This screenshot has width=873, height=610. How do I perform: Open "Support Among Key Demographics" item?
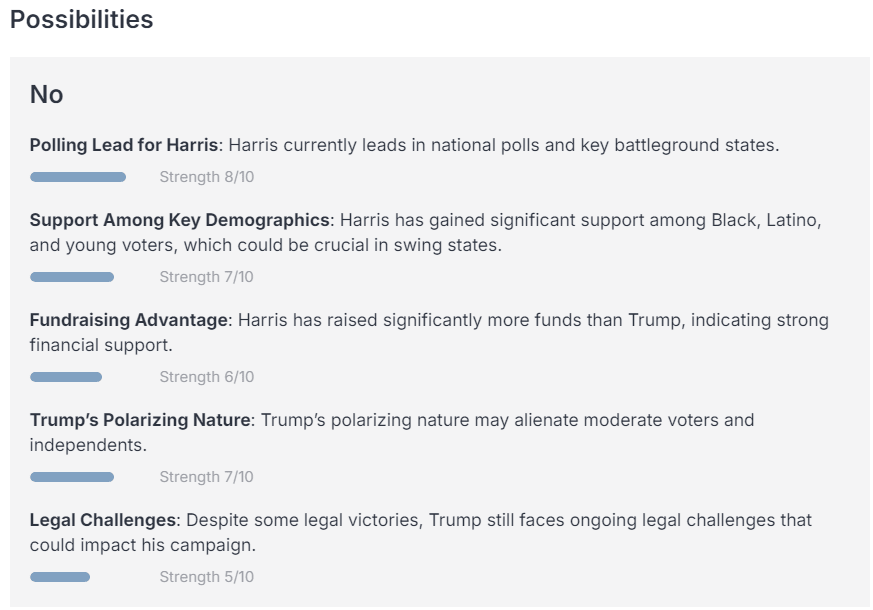pos(179,220)
